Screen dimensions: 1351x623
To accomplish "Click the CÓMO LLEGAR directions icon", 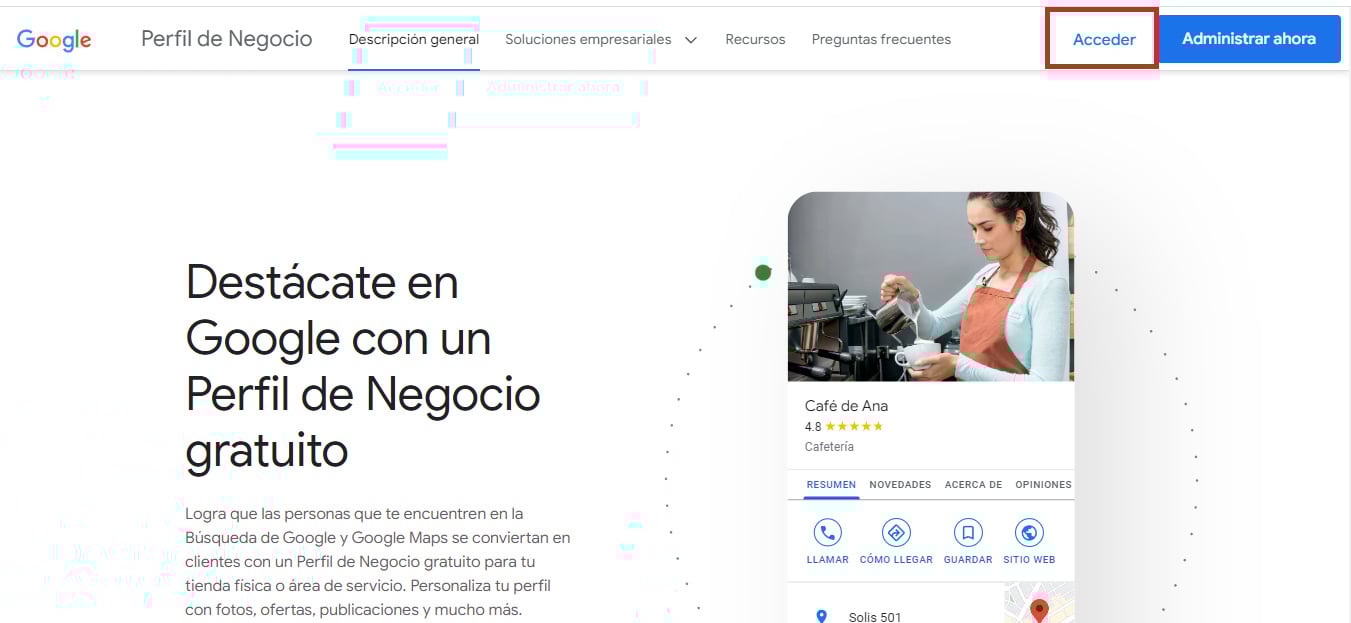I will click(896, 532).
